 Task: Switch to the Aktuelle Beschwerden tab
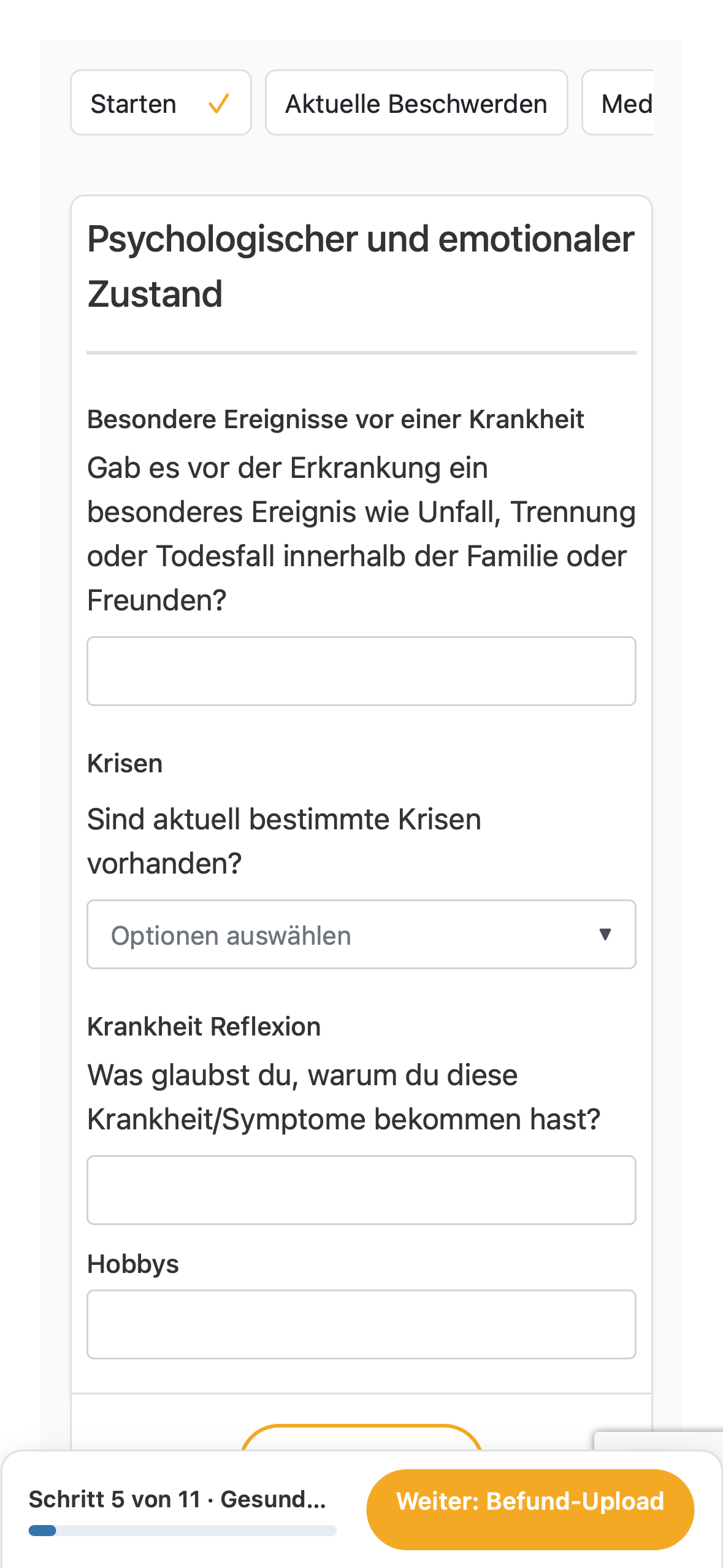point(416,102)
